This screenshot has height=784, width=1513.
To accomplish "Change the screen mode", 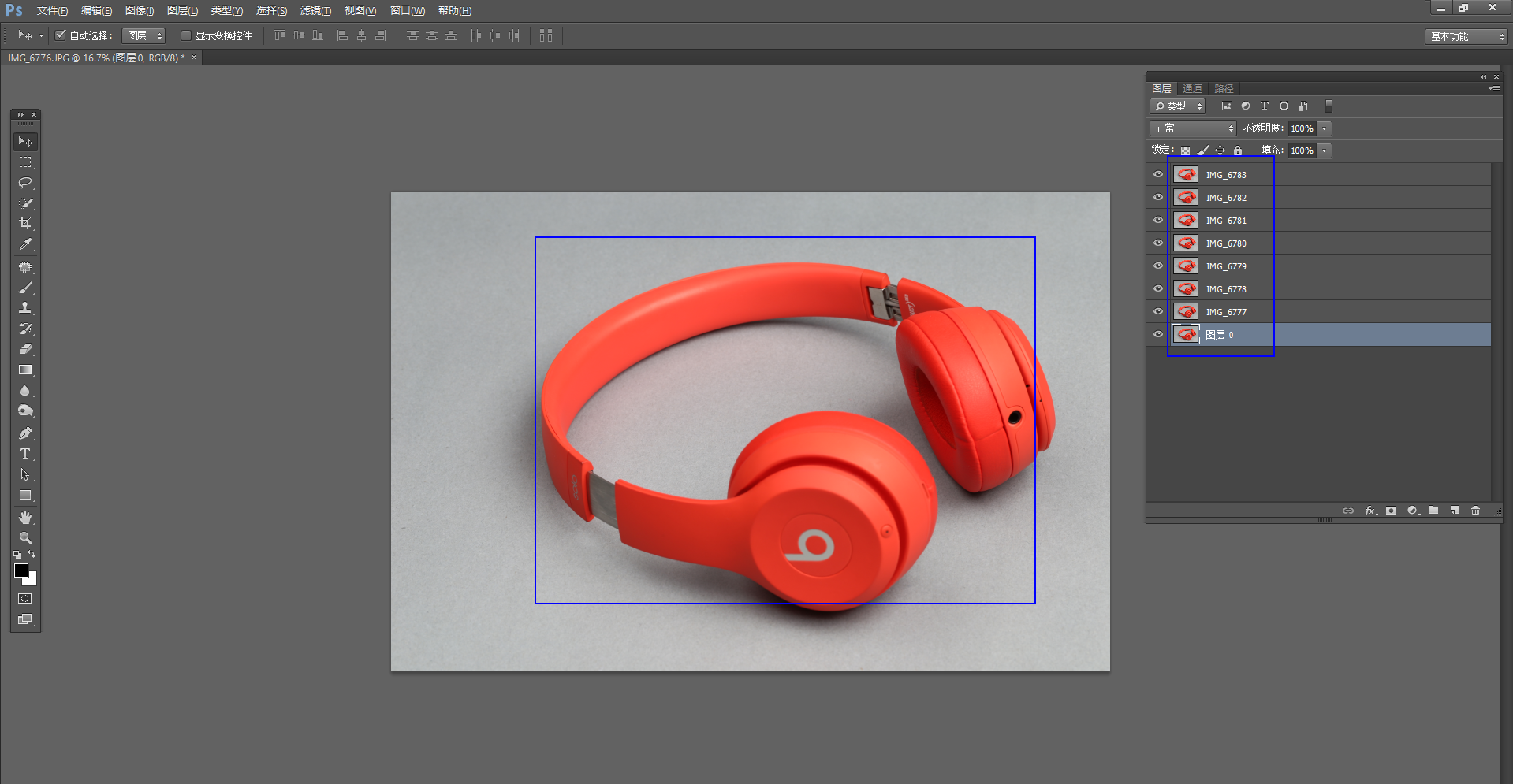I will click(25, 619).
